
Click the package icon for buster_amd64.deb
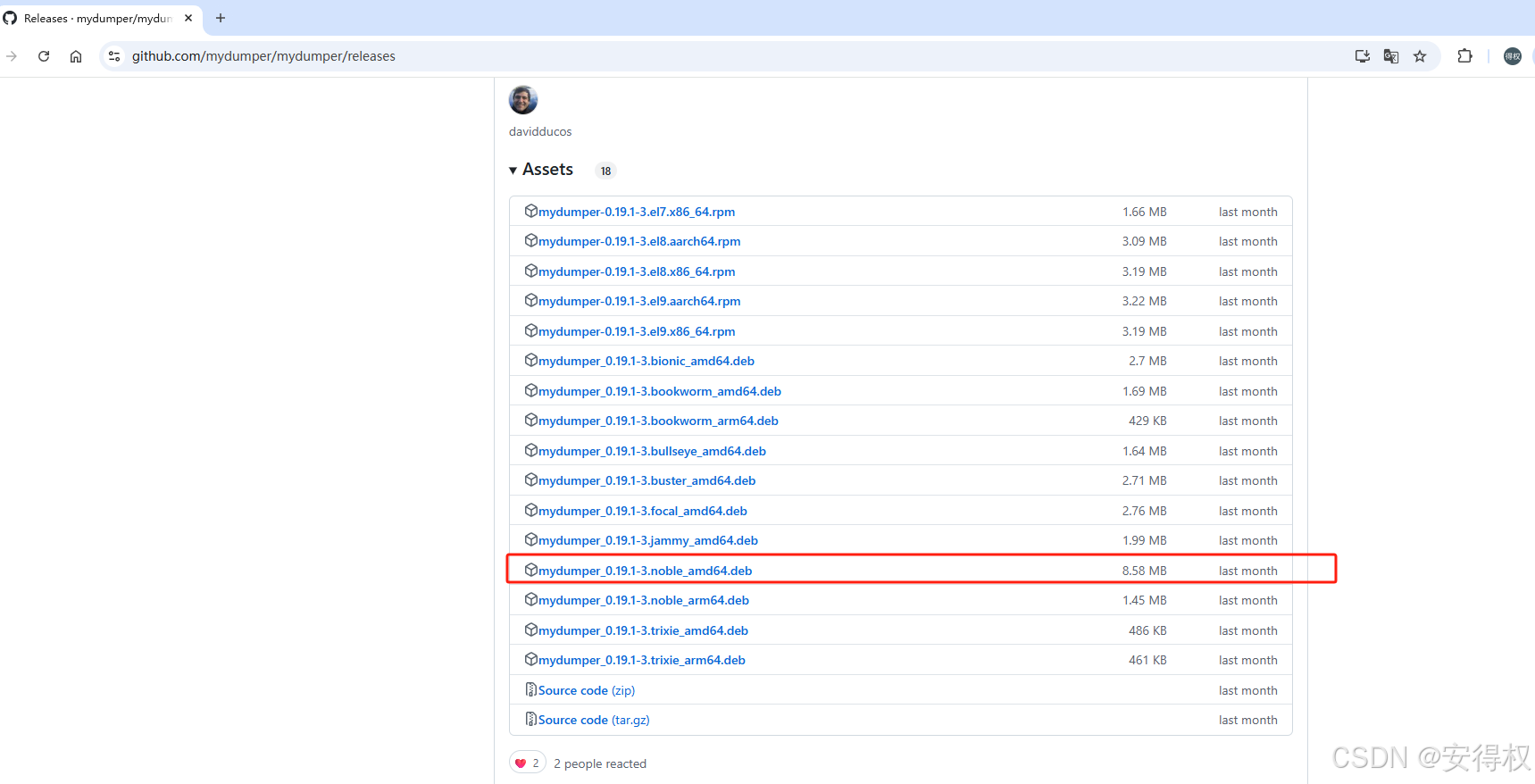530,480
